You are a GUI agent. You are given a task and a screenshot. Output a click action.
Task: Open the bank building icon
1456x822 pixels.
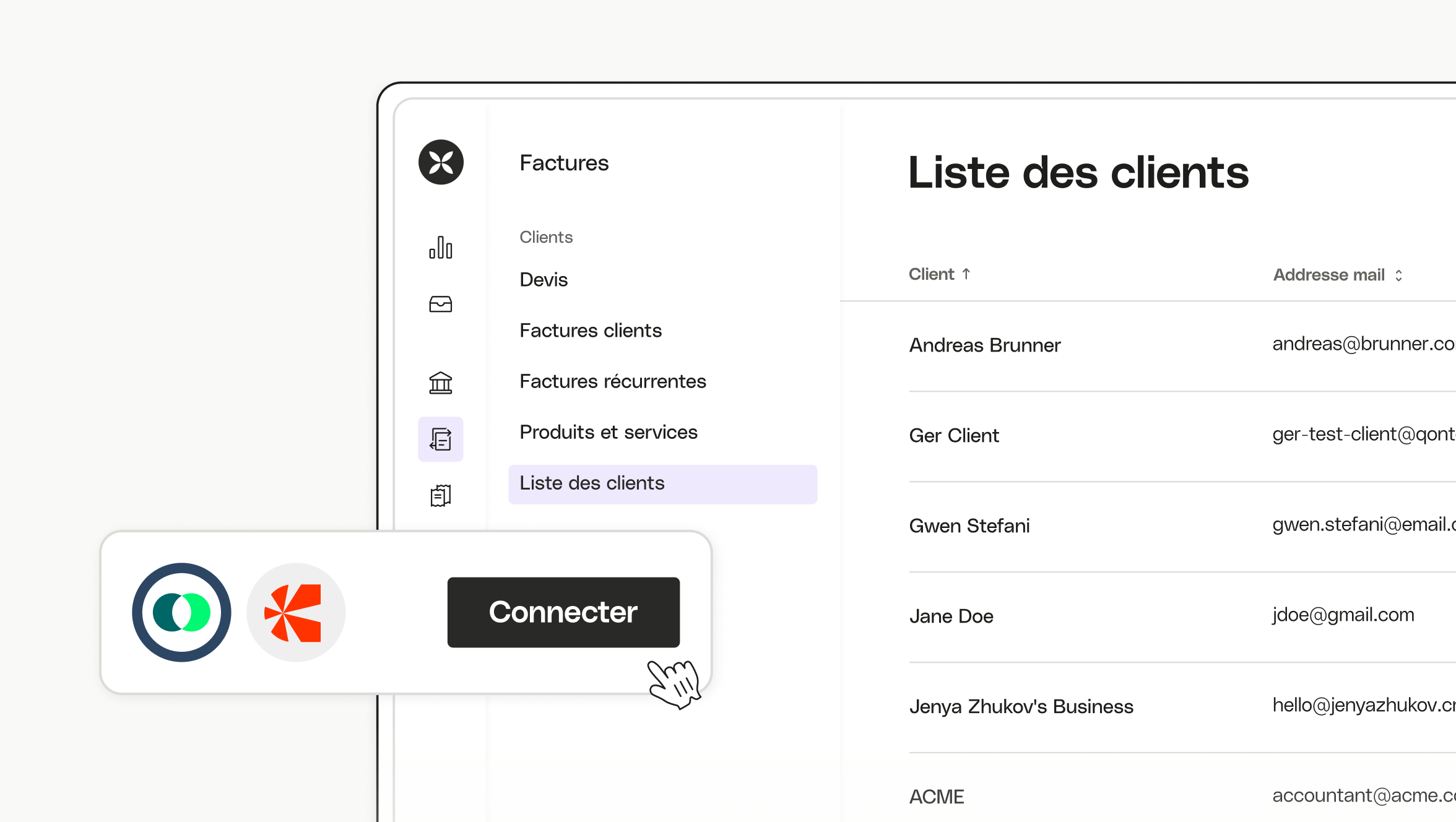(441, 383)
